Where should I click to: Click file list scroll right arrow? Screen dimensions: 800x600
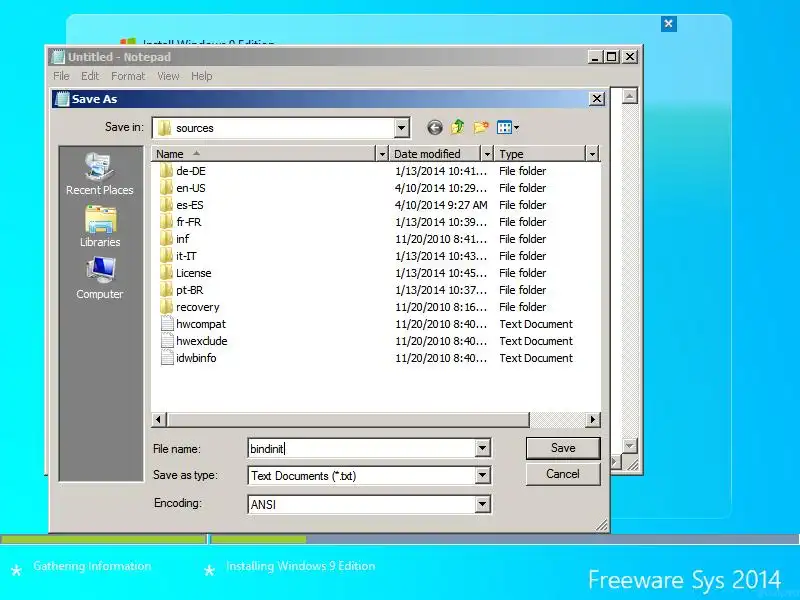[x=592, y=419]
